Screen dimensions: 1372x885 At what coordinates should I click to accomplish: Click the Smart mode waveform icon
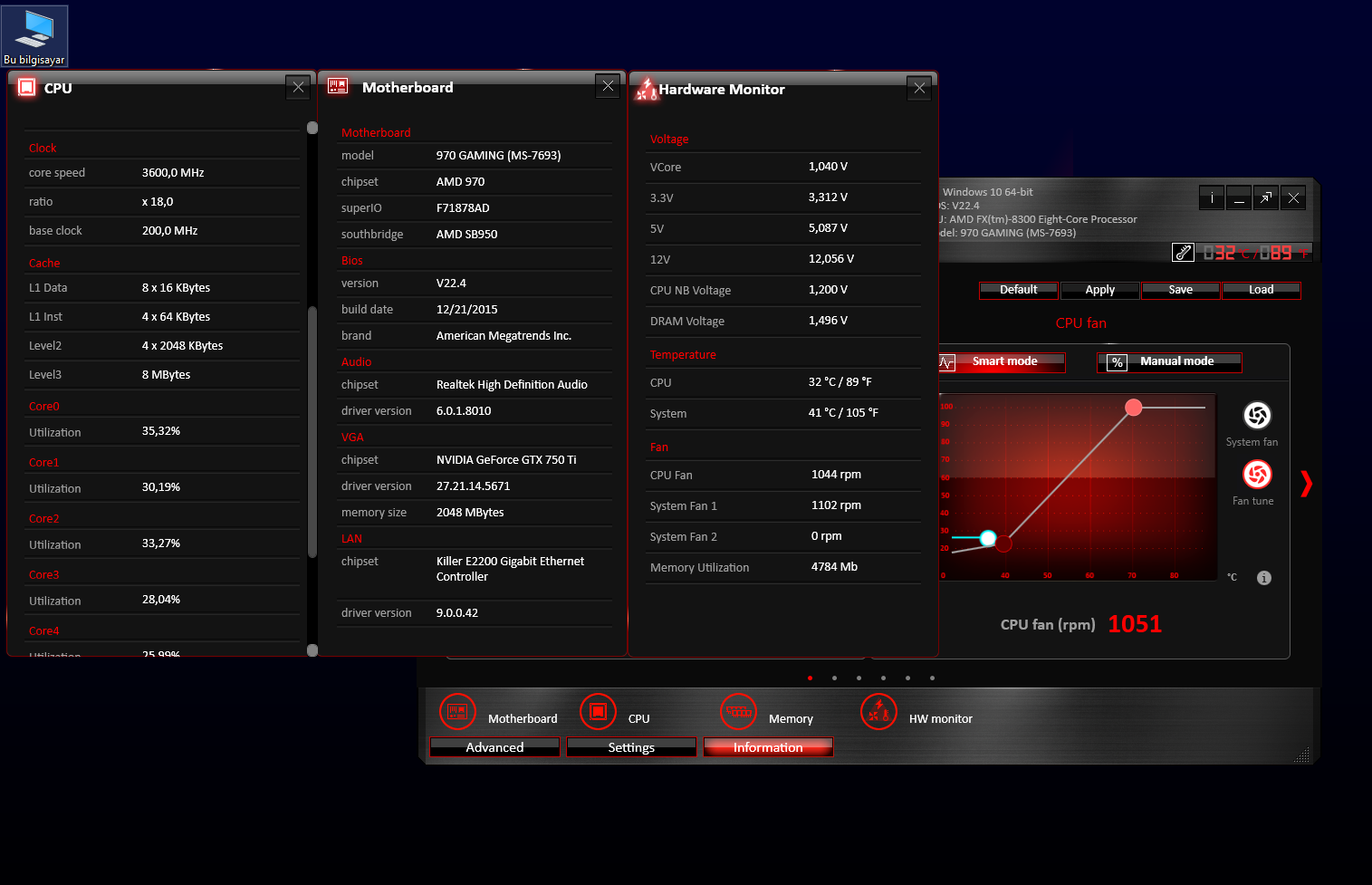(947, 362)
